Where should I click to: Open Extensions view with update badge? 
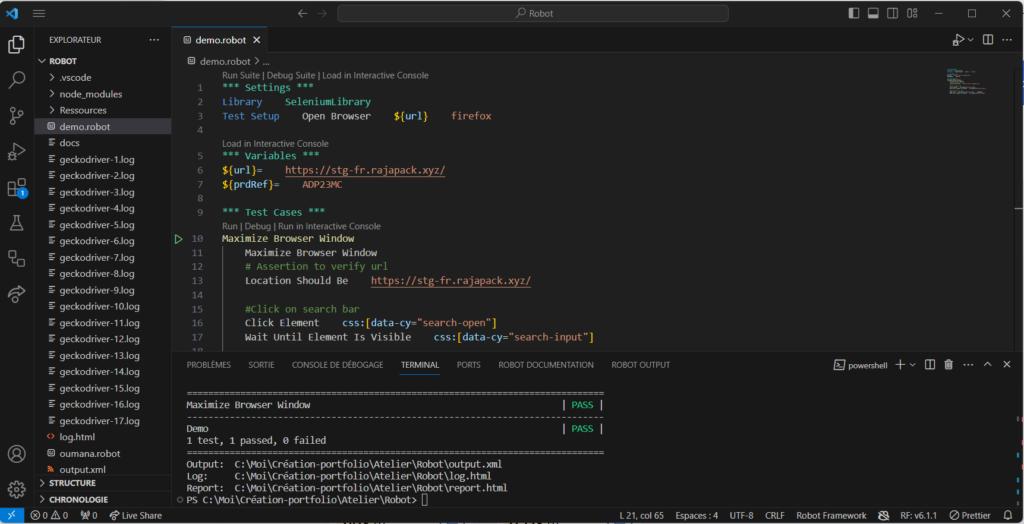point(16,188)
